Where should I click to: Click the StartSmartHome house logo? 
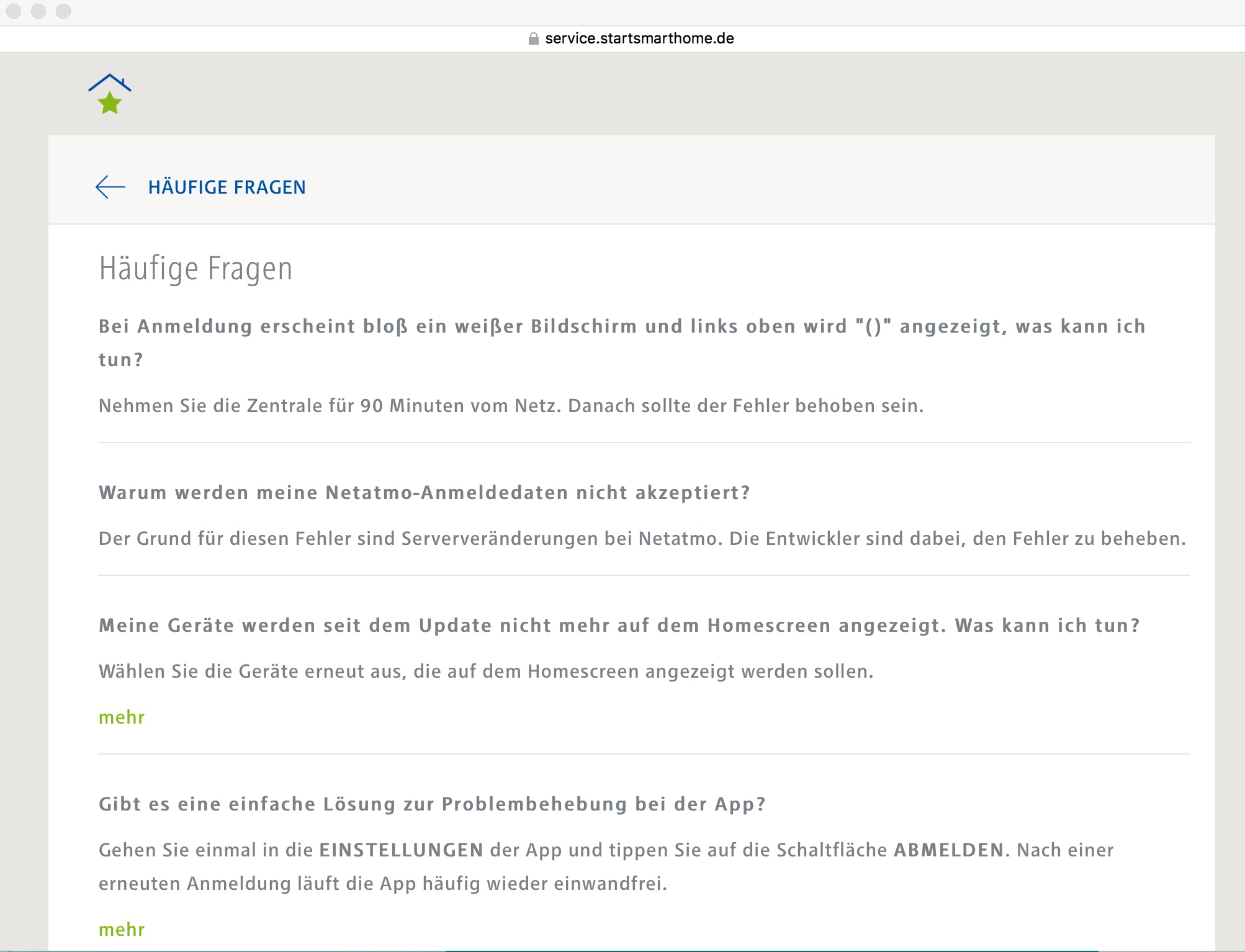(110, 94)
